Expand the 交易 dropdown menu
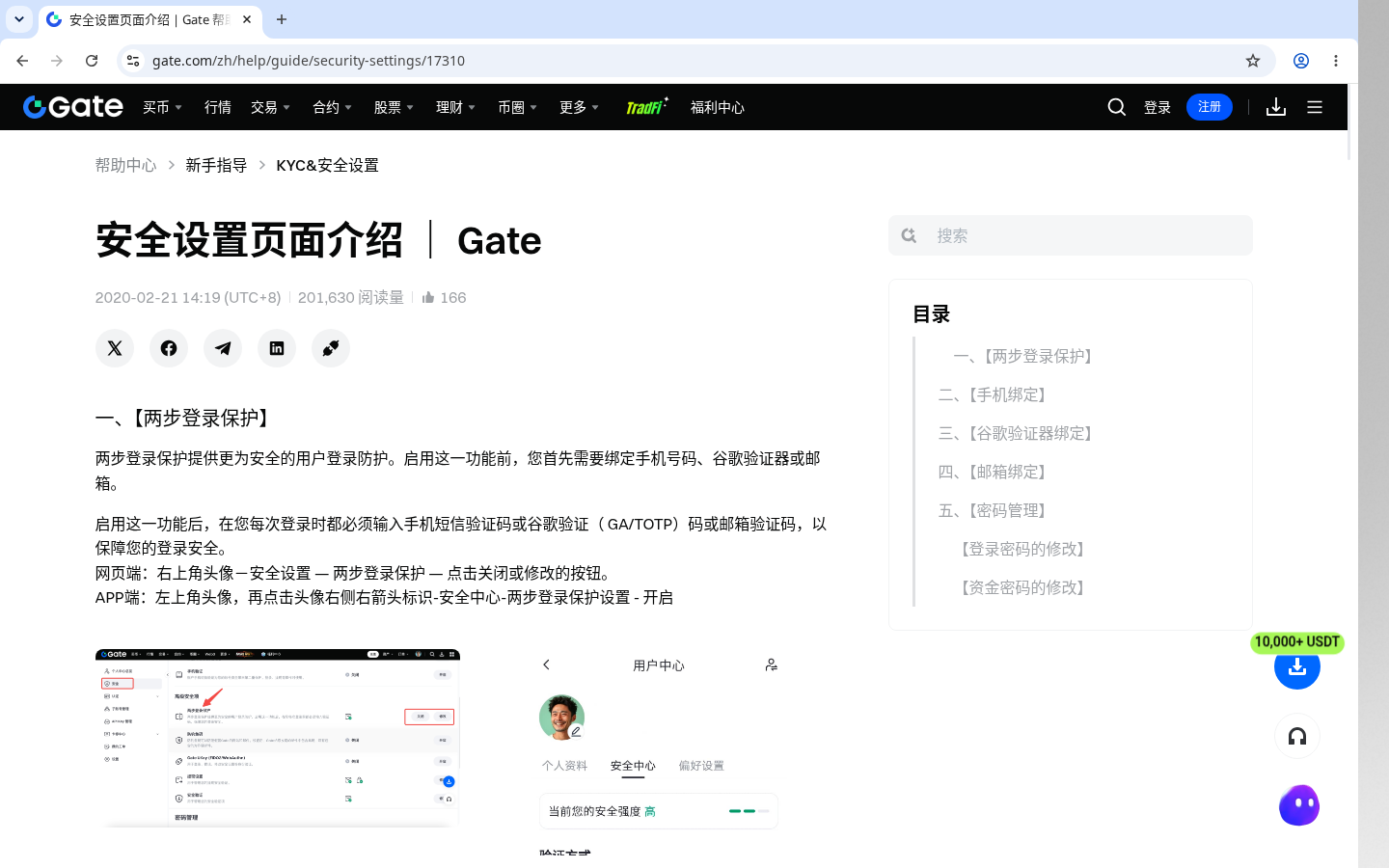 (270, 107)
